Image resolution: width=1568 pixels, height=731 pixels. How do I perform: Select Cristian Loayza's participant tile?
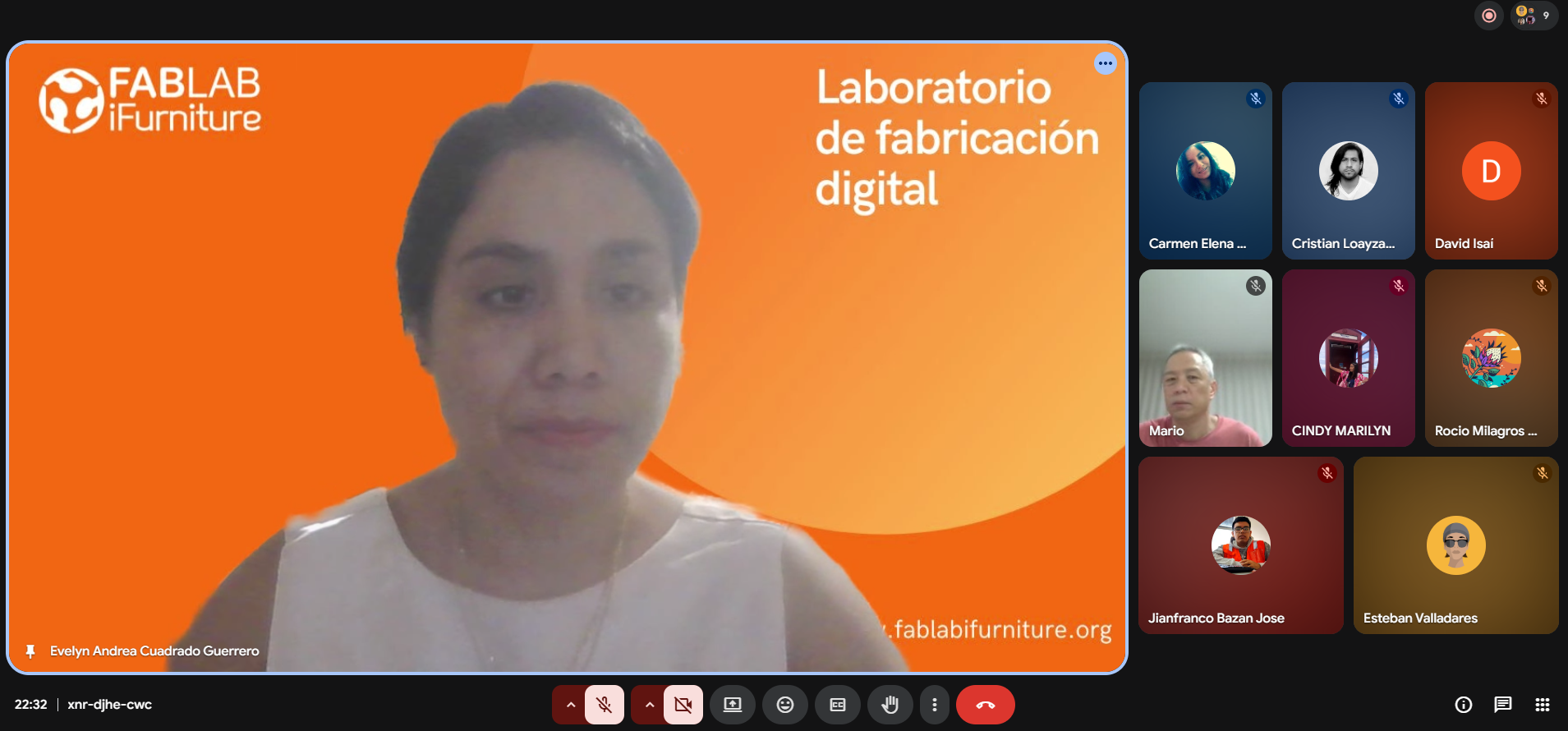1349,171
